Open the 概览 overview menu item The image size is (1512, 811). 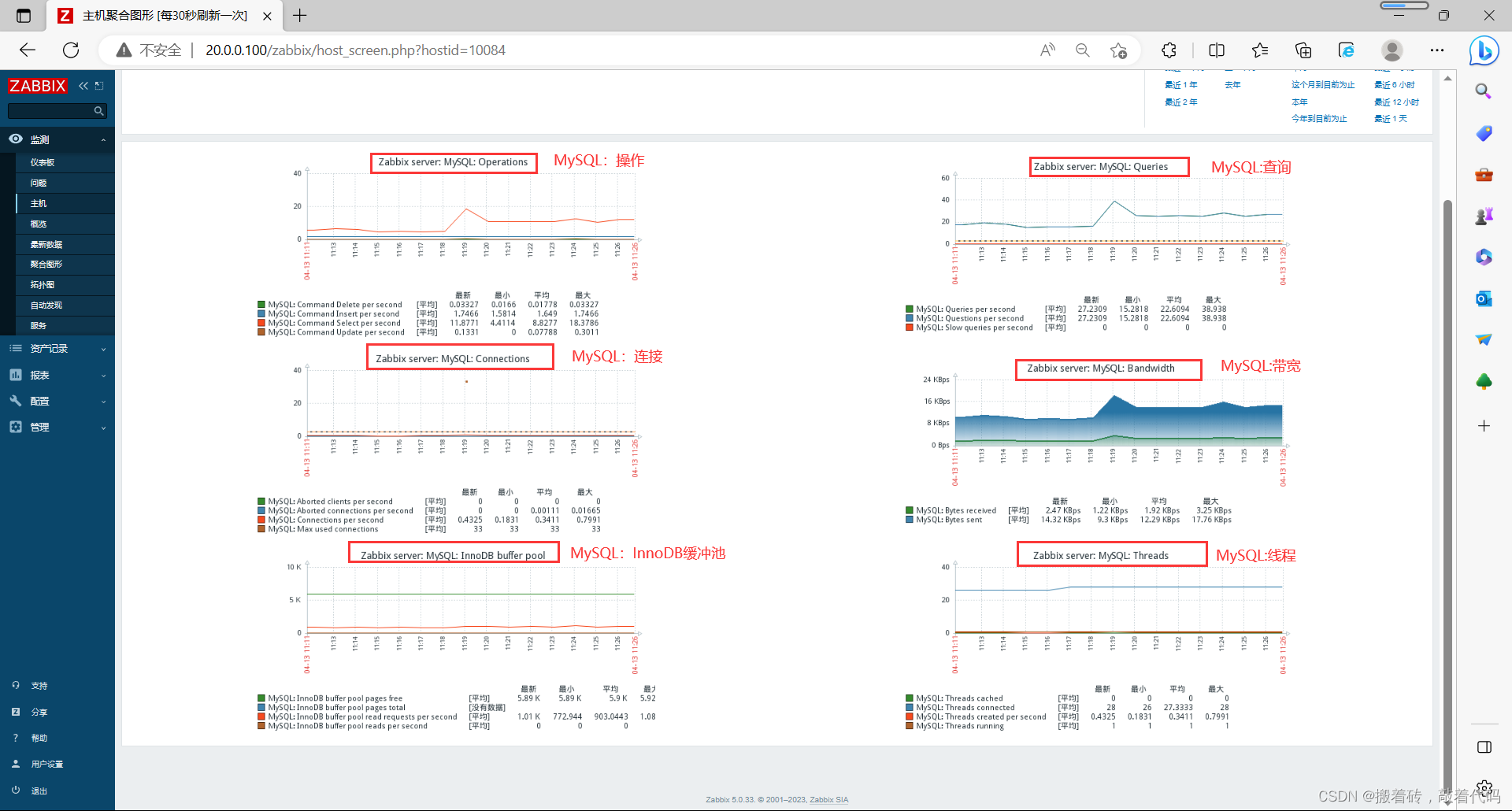click(39, 224)
